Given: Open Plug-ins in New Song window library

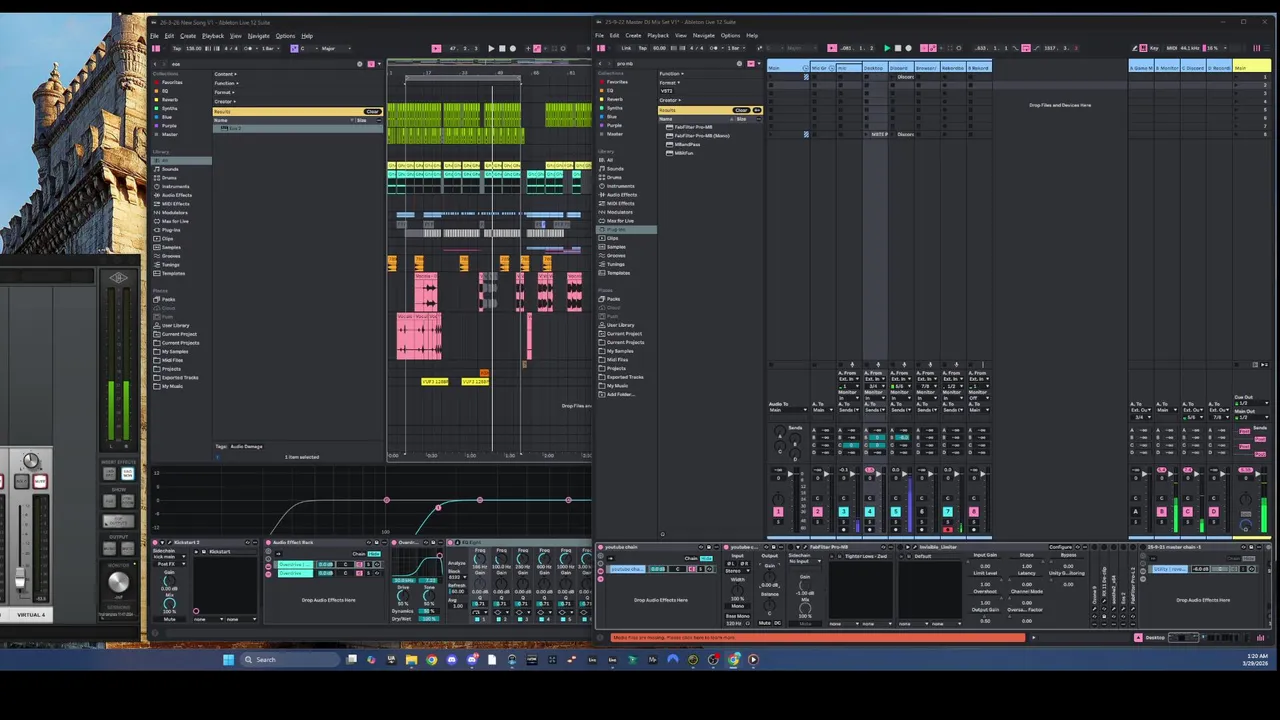Looking at the screenshot, I should 172,230.
